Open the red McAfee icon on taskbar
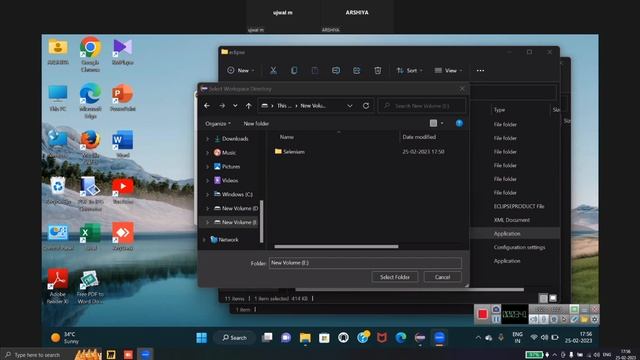The height and width of the screenshot is (360, 640). [x=382, y=338]
